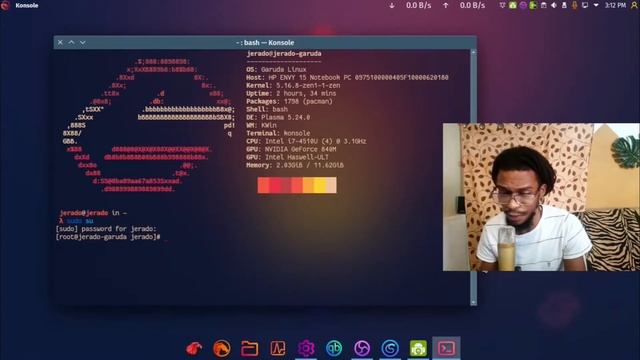Image resolution: width=640 pixels, height=360 pixels.
Task: Open the Konsole application menu in top panel
Action: [27, 5]
